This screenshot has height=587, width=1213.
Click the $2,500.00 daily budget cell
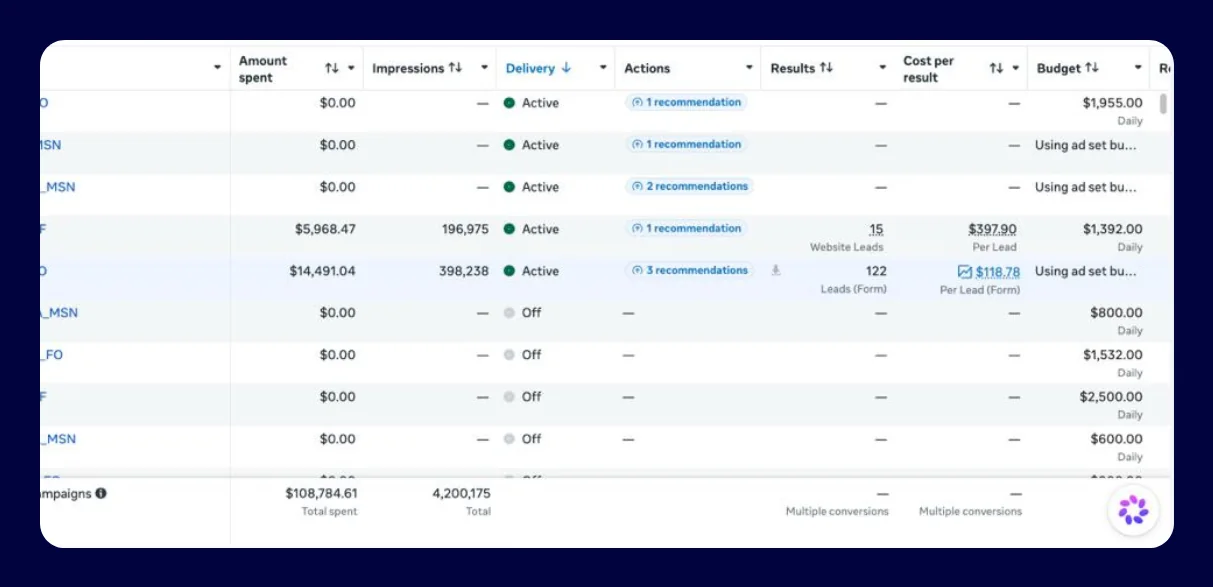point(1111,397)
